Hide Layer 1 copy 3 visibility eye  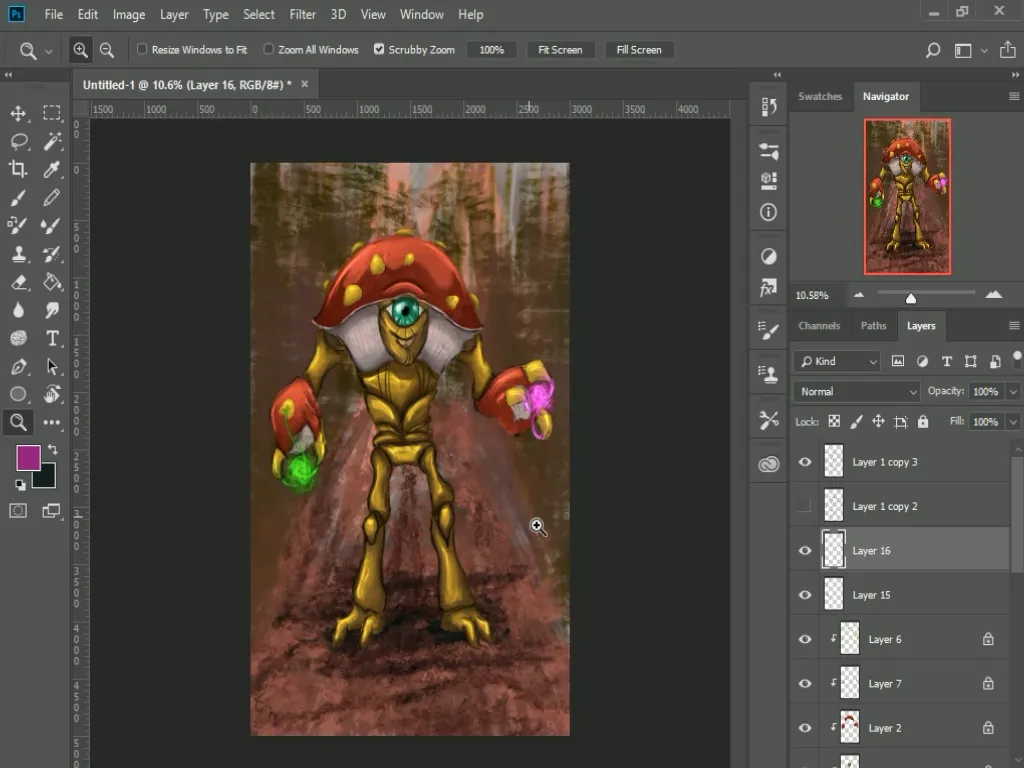pyautogui.click(x=805, y=462)
